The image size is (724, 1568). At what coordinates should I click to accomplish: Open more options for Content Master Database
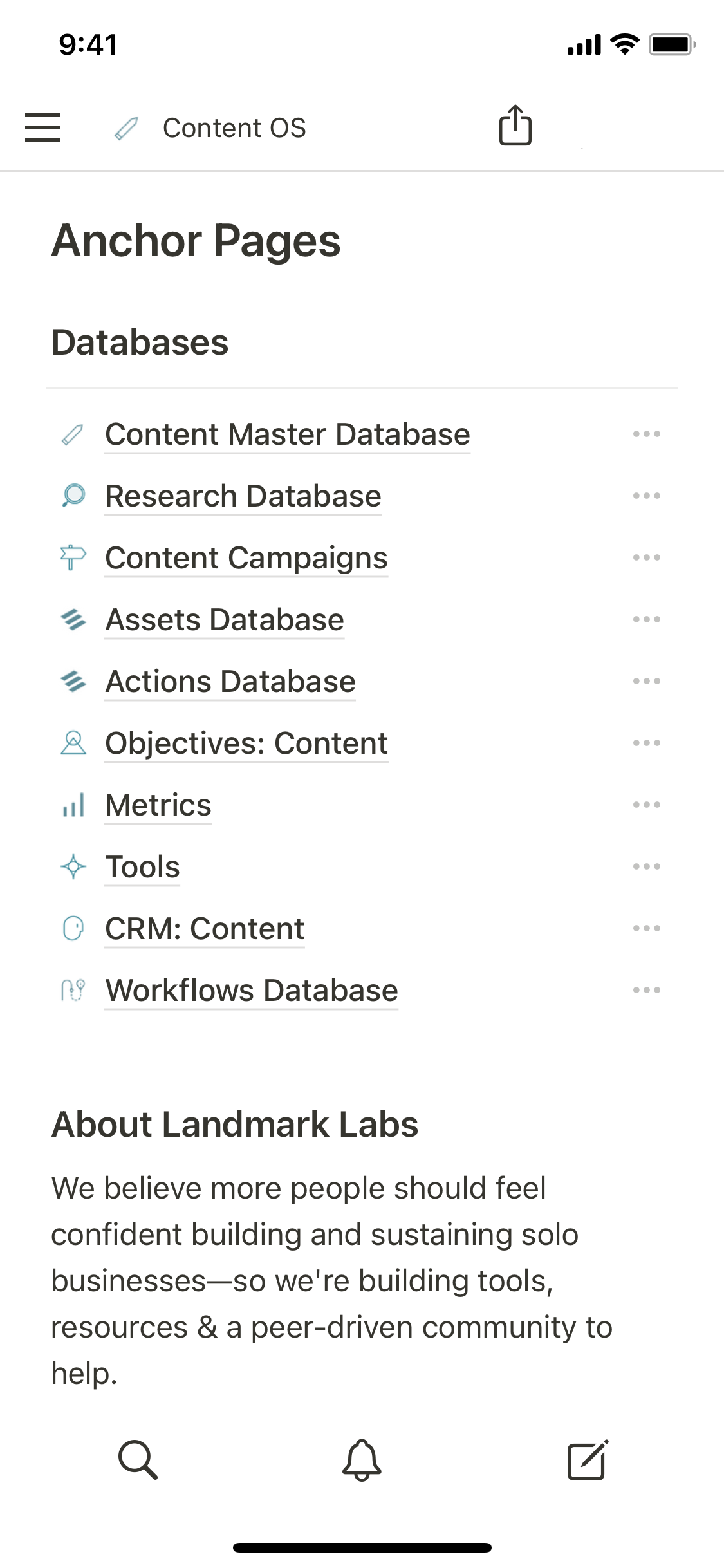(646, 434)
